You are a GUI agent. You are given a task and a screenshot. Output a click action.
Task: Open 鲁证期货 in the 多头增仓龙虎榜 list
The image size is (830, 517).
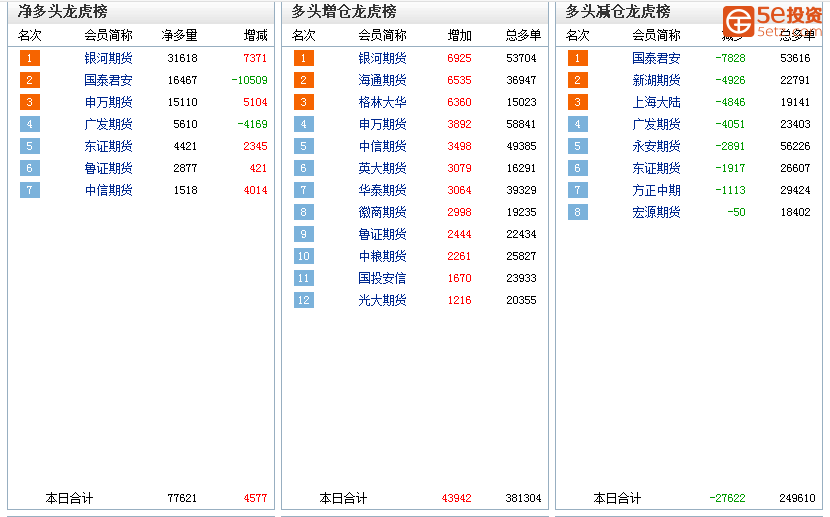(x=382, y=234)
